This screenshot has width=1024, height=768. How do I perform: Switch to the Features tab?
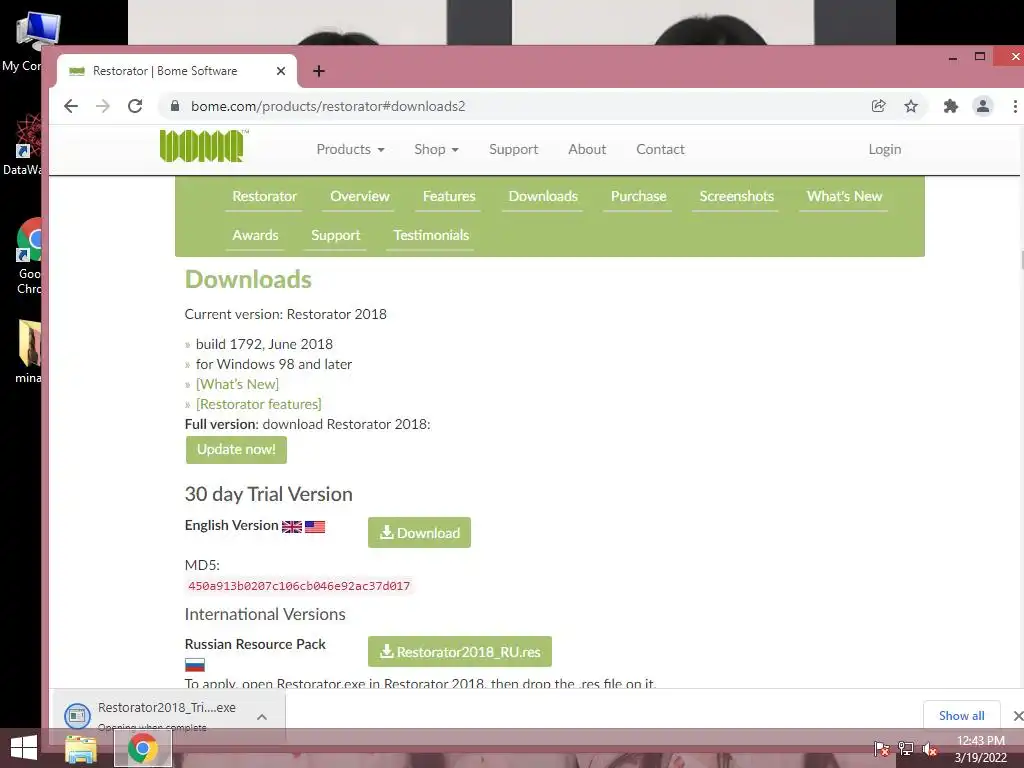click(x=449, y=197)
